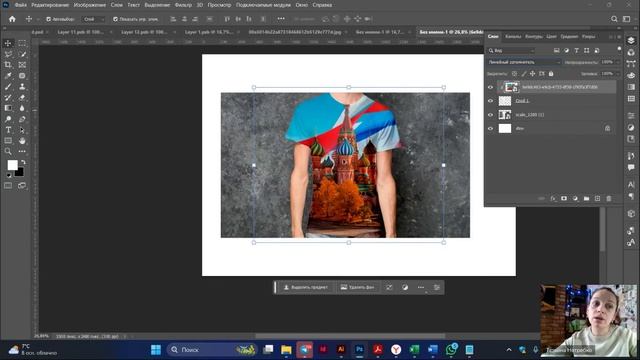
Task: Create a new layer in Layers panel
Action: (597, 198)
